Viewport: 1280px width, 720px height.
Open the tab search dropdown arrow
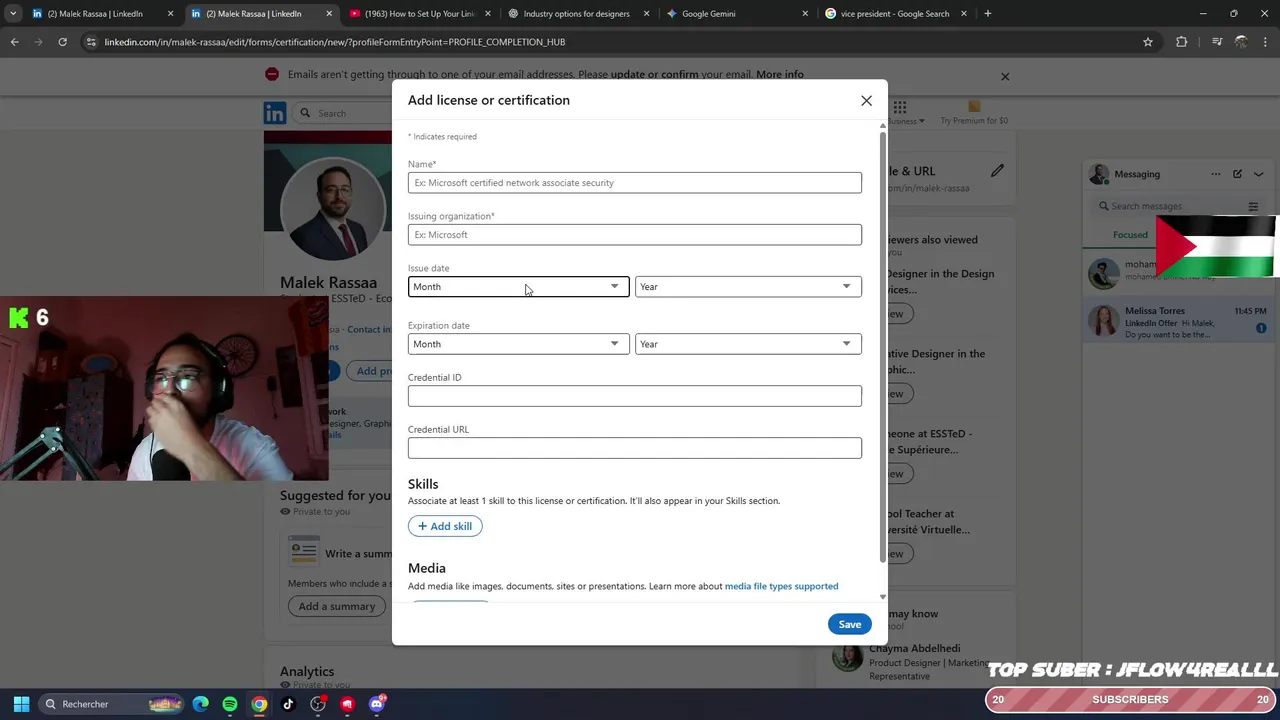pos(13,14)
